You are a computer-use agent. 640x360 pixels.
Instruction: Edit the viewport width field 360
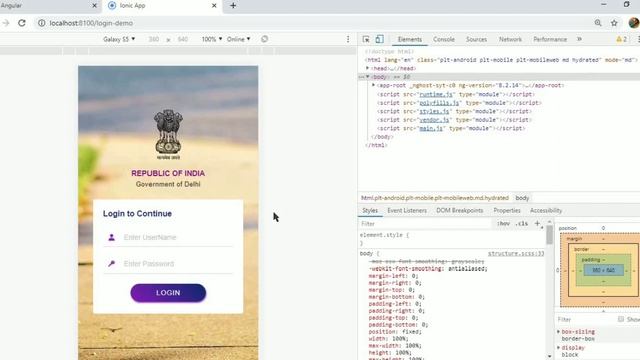tap(154, 39)
